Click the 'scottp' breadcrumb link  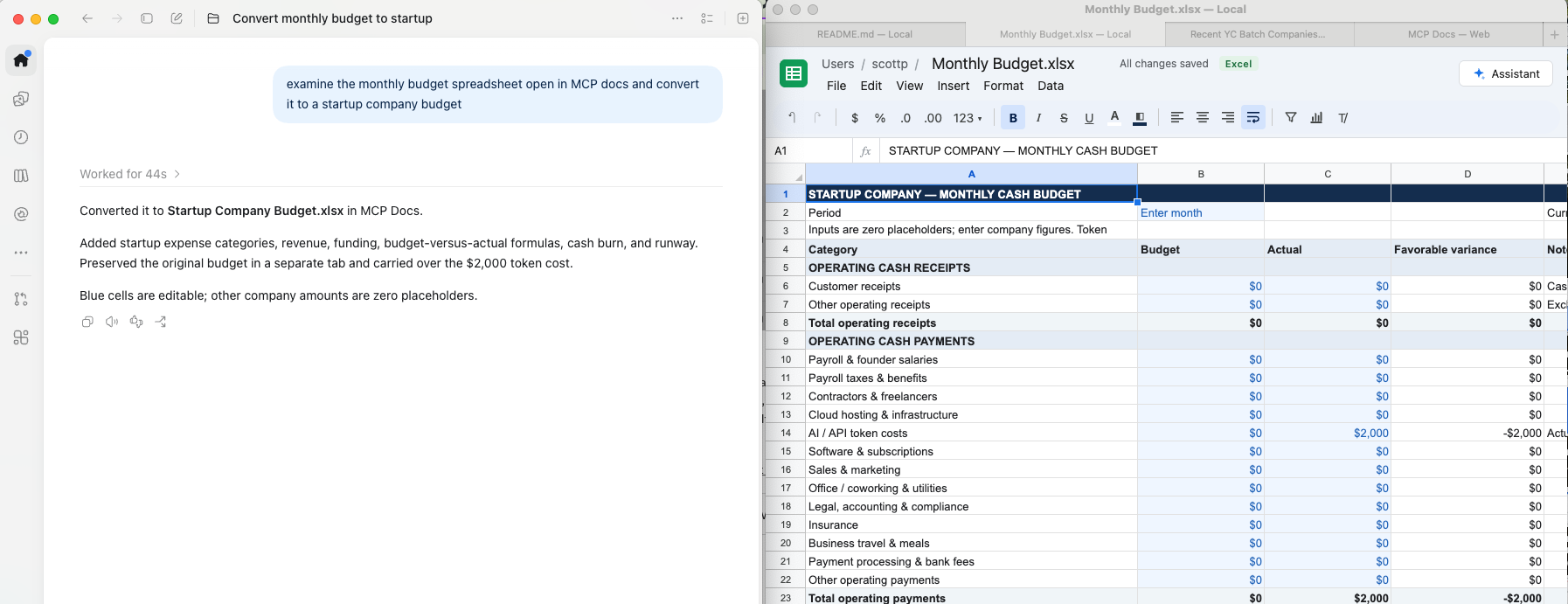point(890,64)
